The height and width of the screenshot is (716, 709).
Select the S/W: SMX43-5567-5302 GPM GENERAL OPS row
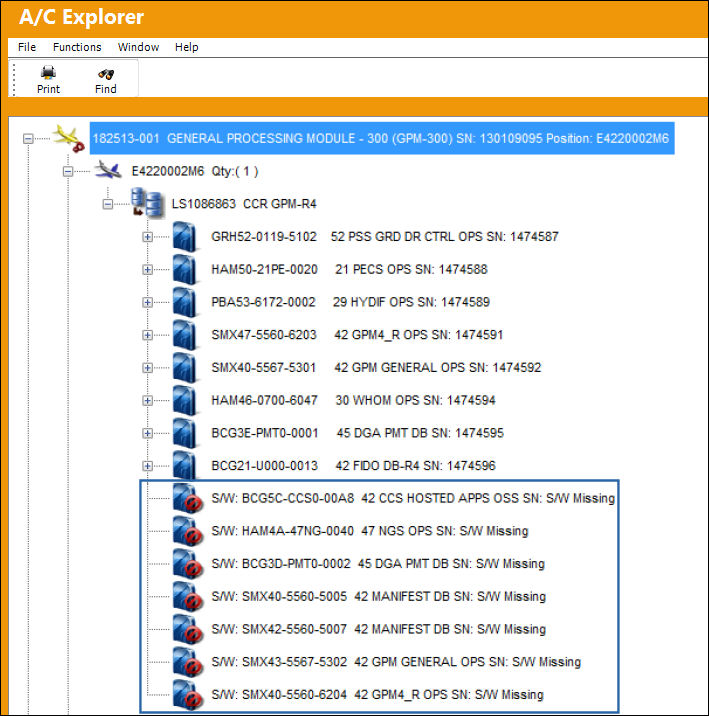(x=396, y=662)
